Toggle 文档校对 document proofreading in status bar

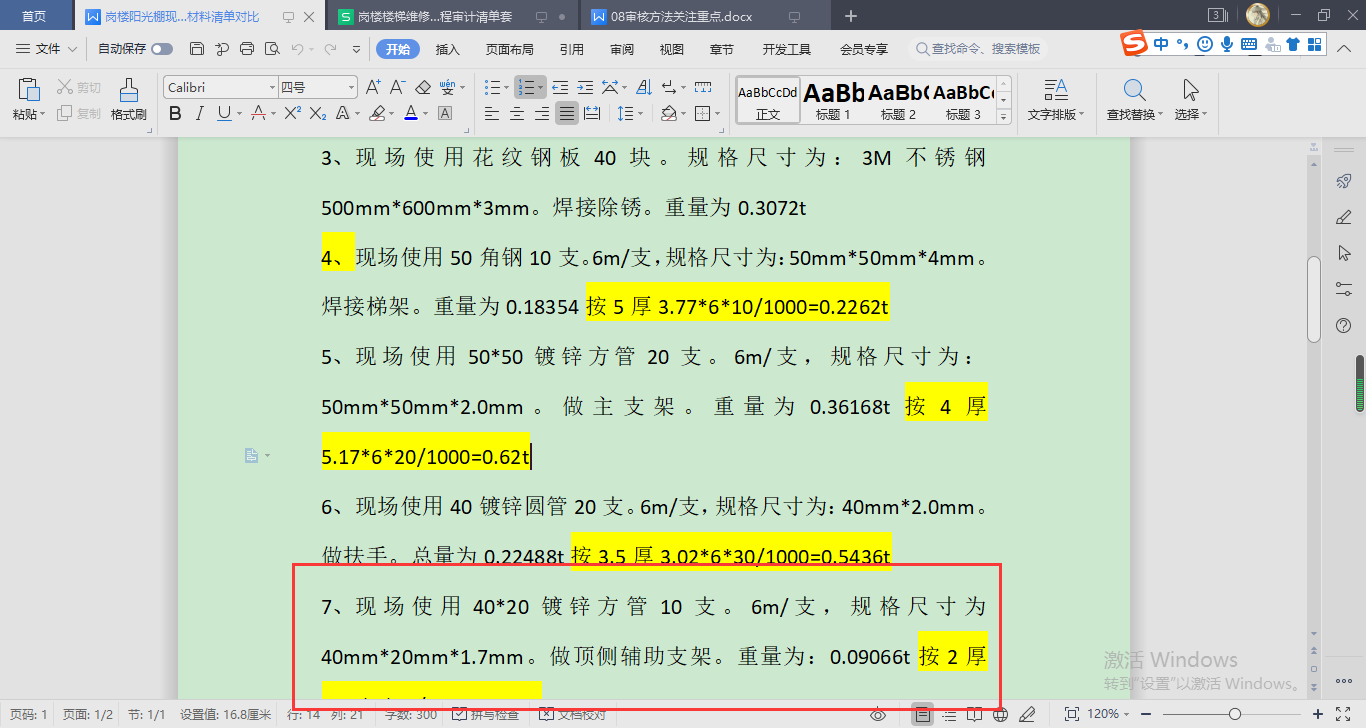(572, 715)
